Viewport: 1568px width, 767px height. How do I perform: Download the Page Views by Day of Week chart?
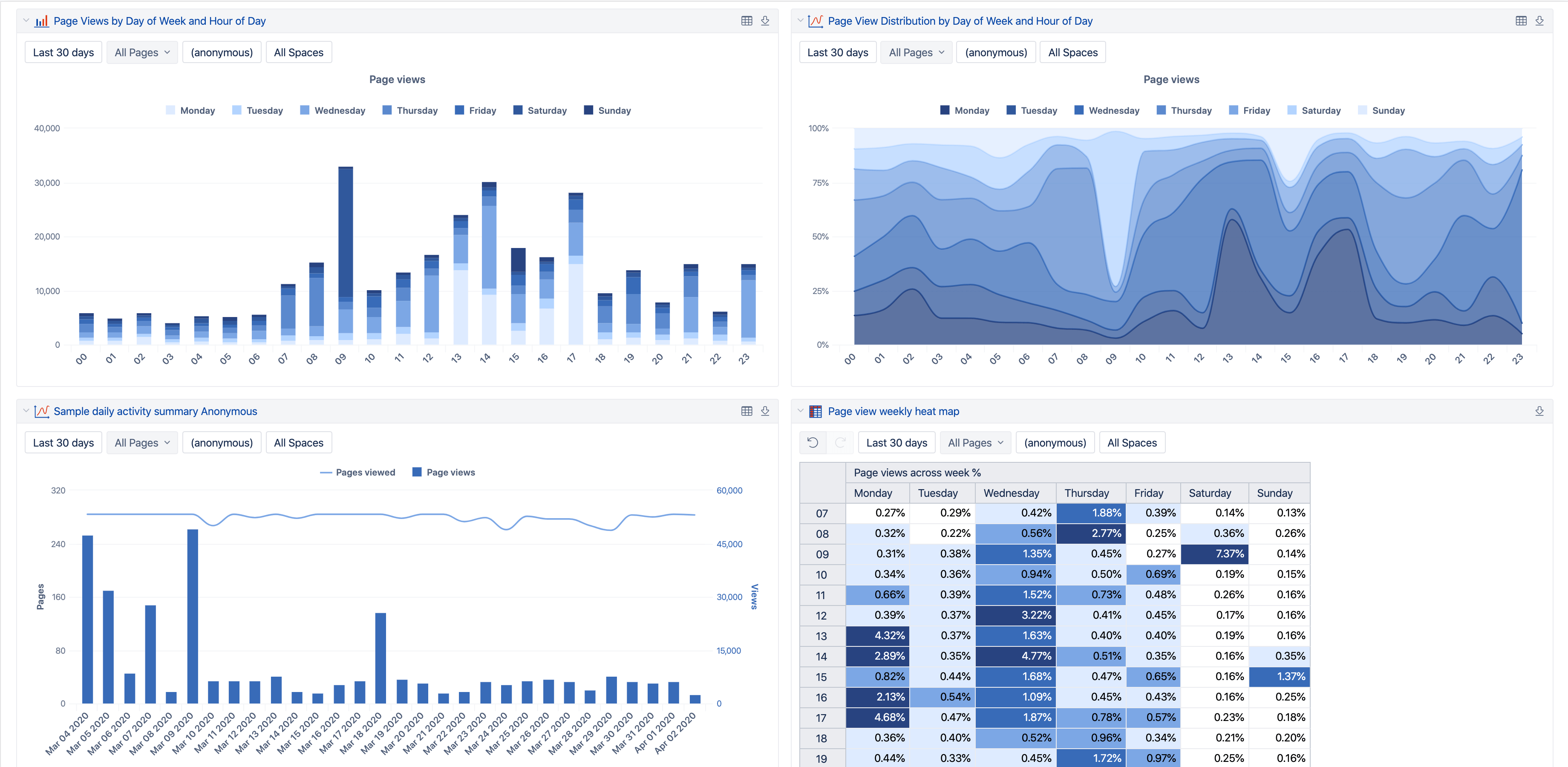tap(765, 21)
